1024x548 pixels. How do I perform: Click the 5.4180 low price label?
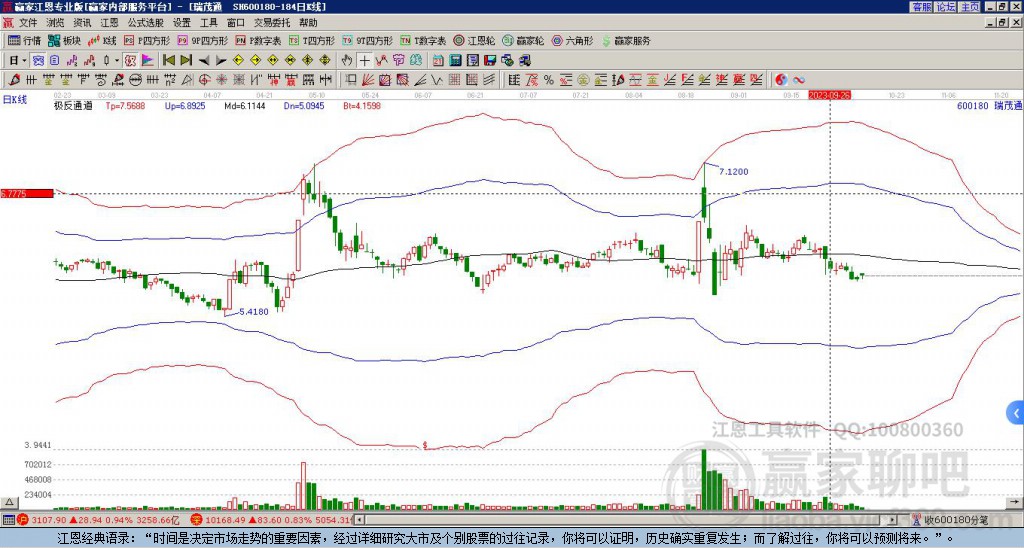click(x=254, y=312)
